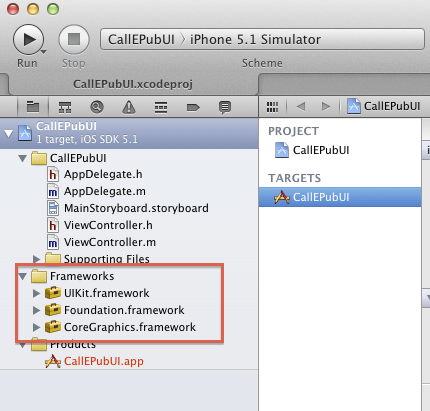
Task: Click the target application icon in TARGETS
Action: 282,197
